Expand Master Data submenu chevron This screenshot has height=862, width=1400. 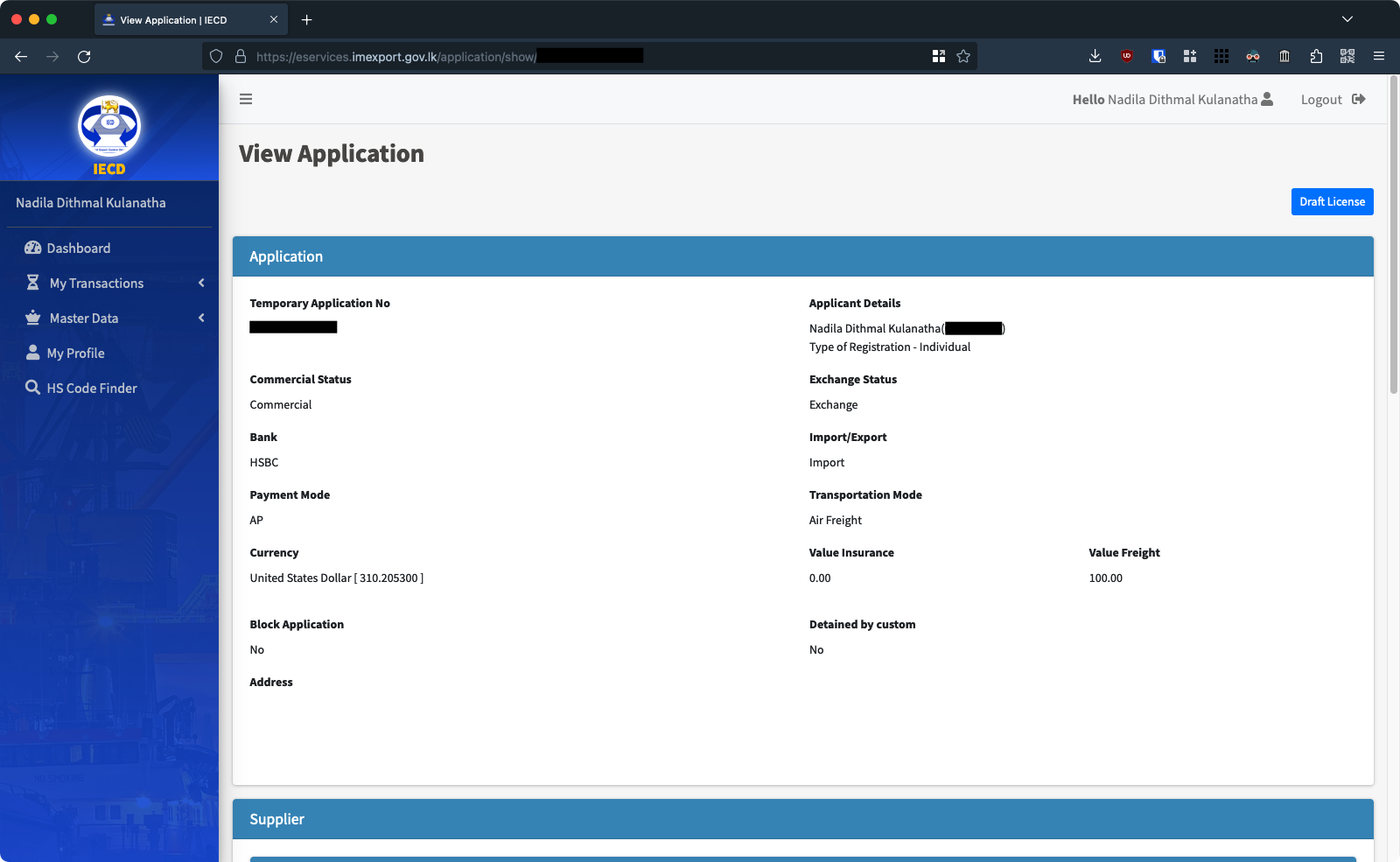201,318
